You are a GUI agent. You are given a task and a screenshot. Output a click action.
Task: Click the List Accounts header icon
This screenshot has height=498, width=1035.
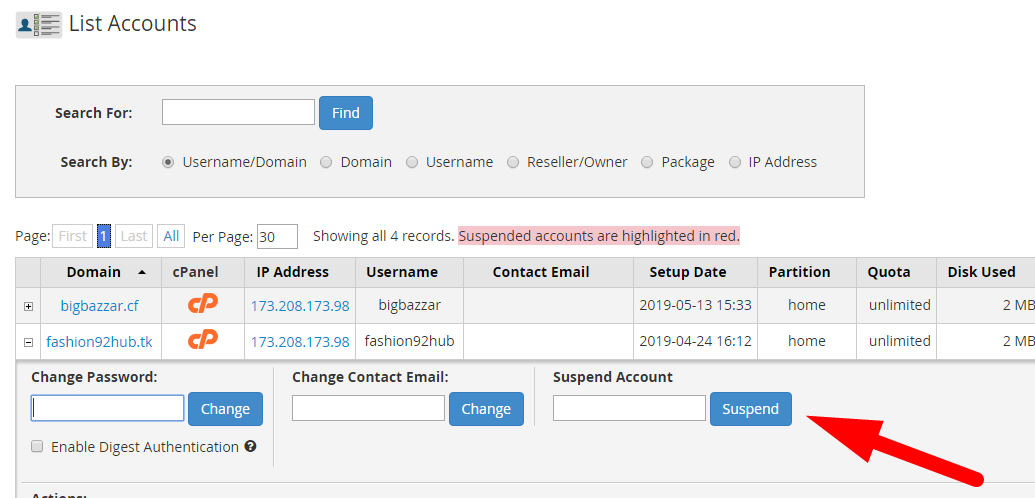pyautogui.click(x=39, y=24)
